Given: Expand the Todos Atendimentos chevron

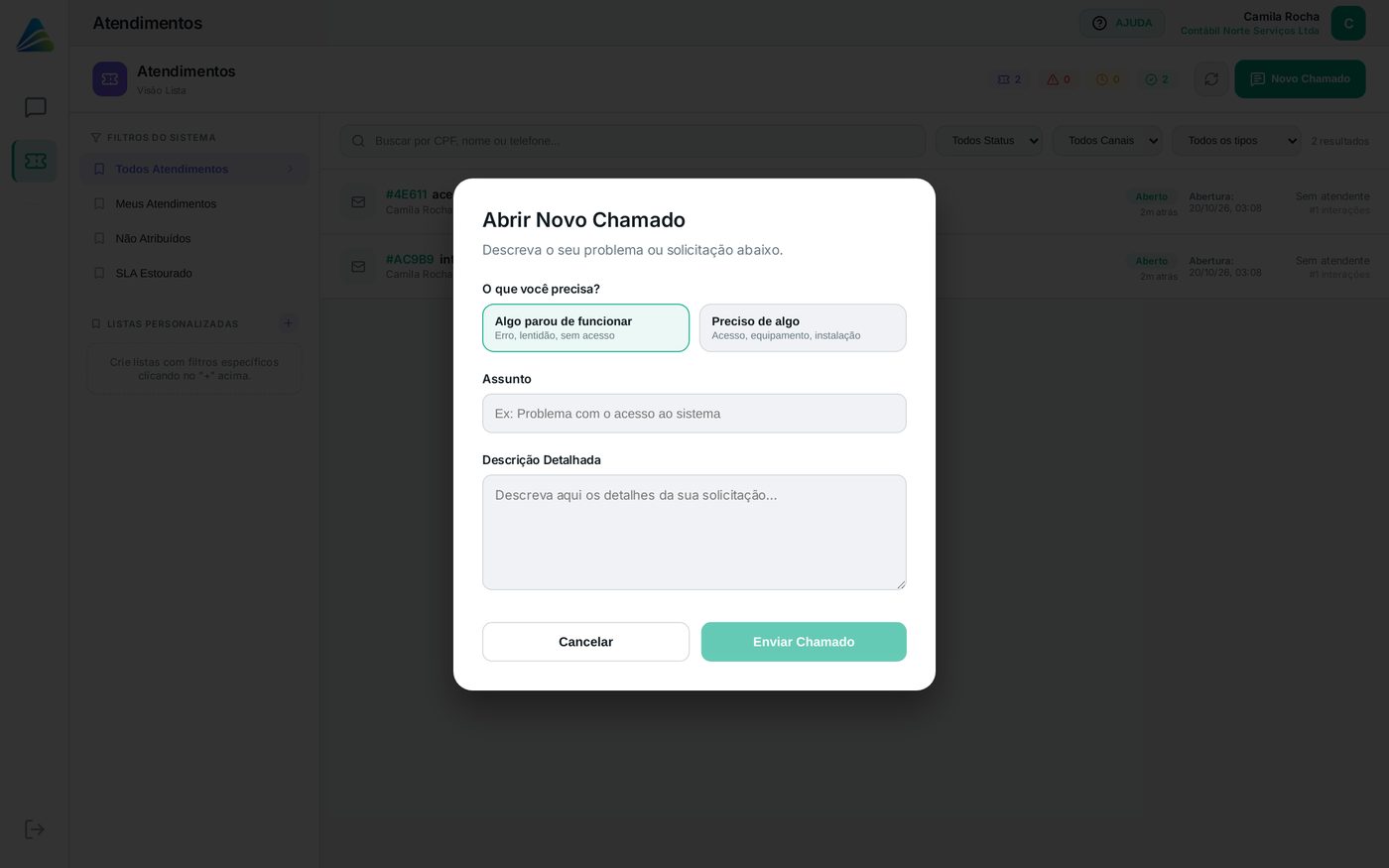Looking at the screenshot, I should click(x=290, y=170).
